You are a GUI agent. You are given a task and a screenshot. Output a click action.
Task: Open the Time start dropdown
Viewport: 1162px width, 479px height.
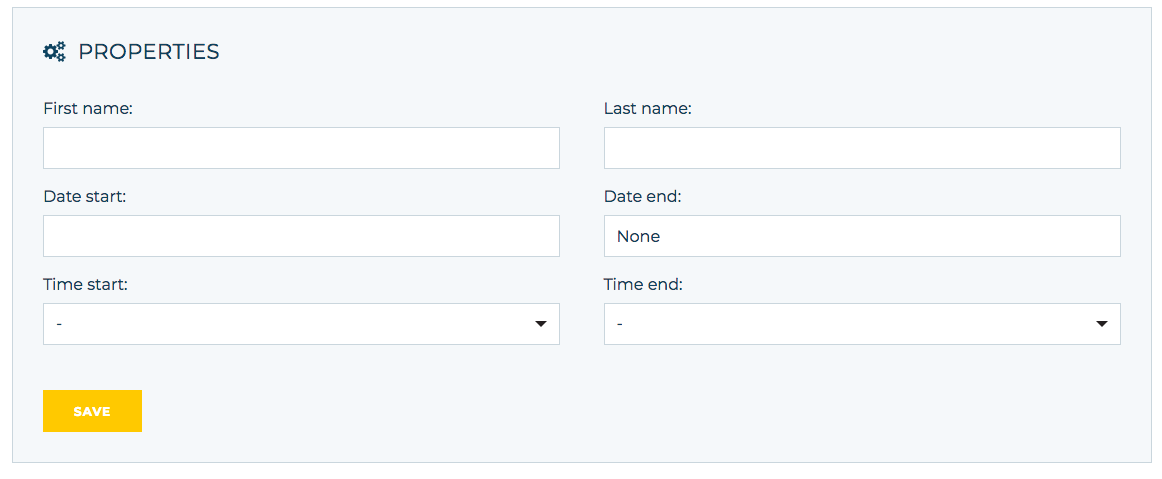[301, 324]
